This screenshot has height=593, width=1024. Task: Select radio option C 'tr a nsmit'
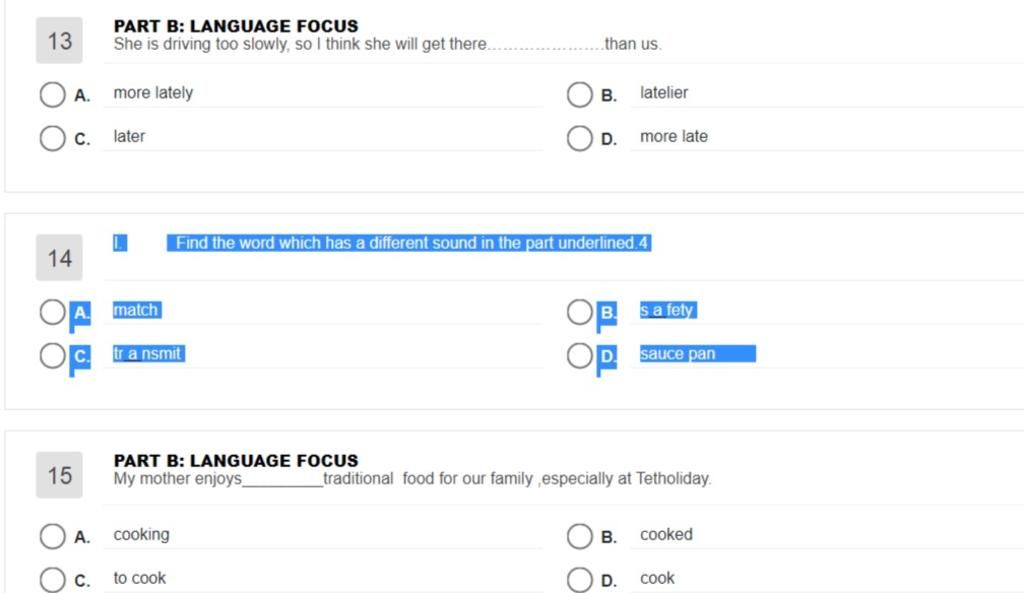point(52,356)
